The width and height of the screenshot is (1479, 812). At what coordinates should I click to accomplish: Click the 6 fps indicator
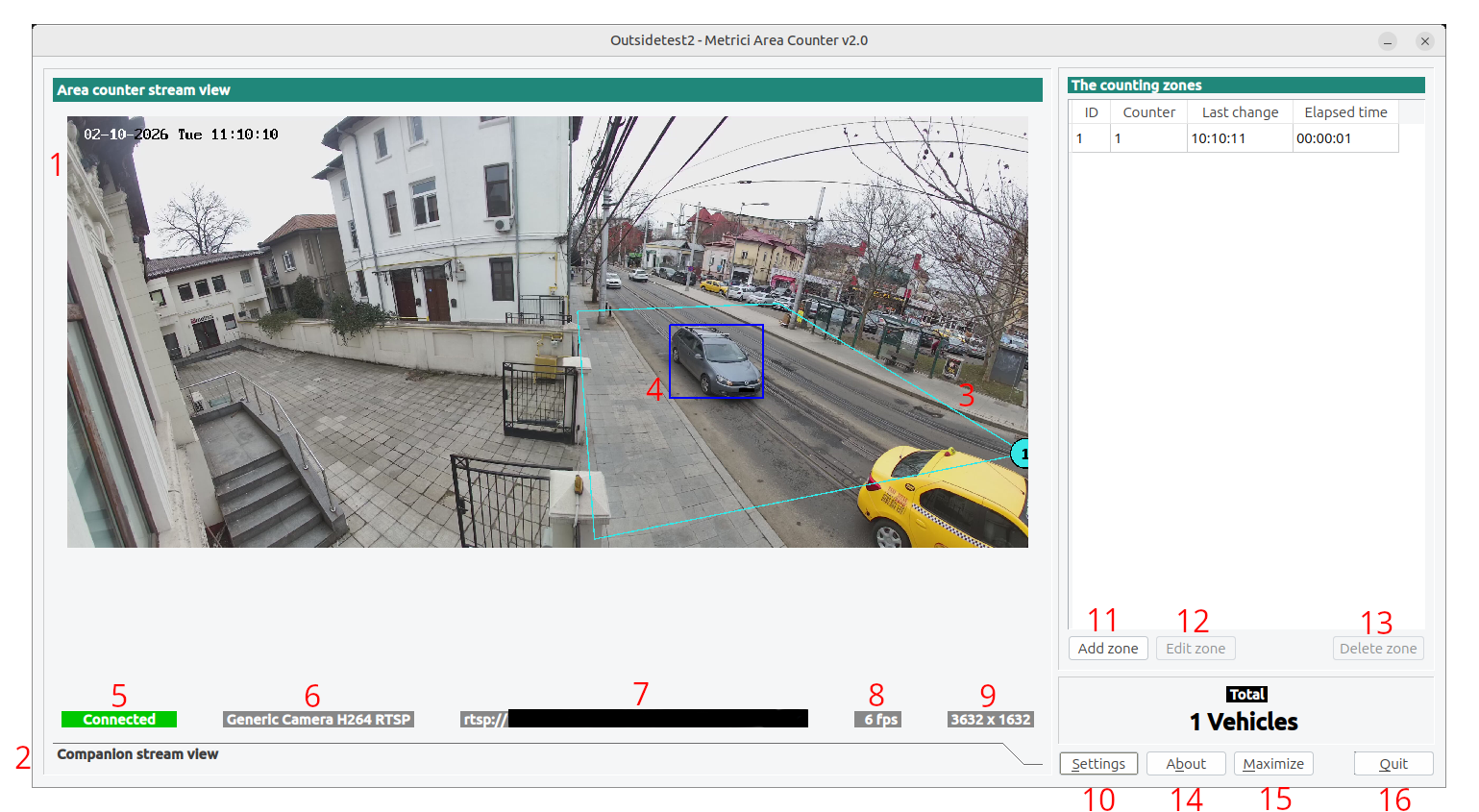[877, 720]
